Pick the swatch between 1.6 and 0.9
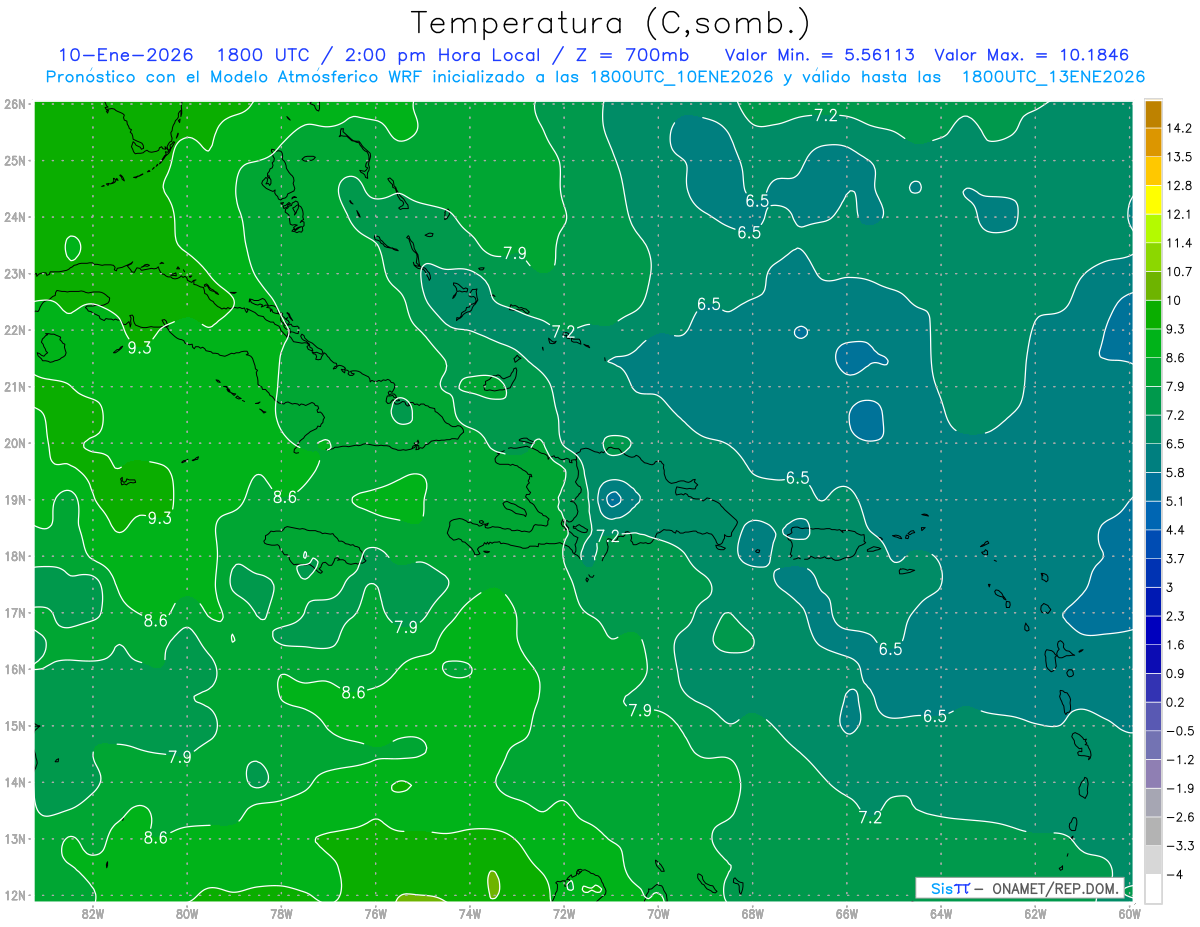This screenshot has width=1200, height=927. click(x=1153, y=659)
